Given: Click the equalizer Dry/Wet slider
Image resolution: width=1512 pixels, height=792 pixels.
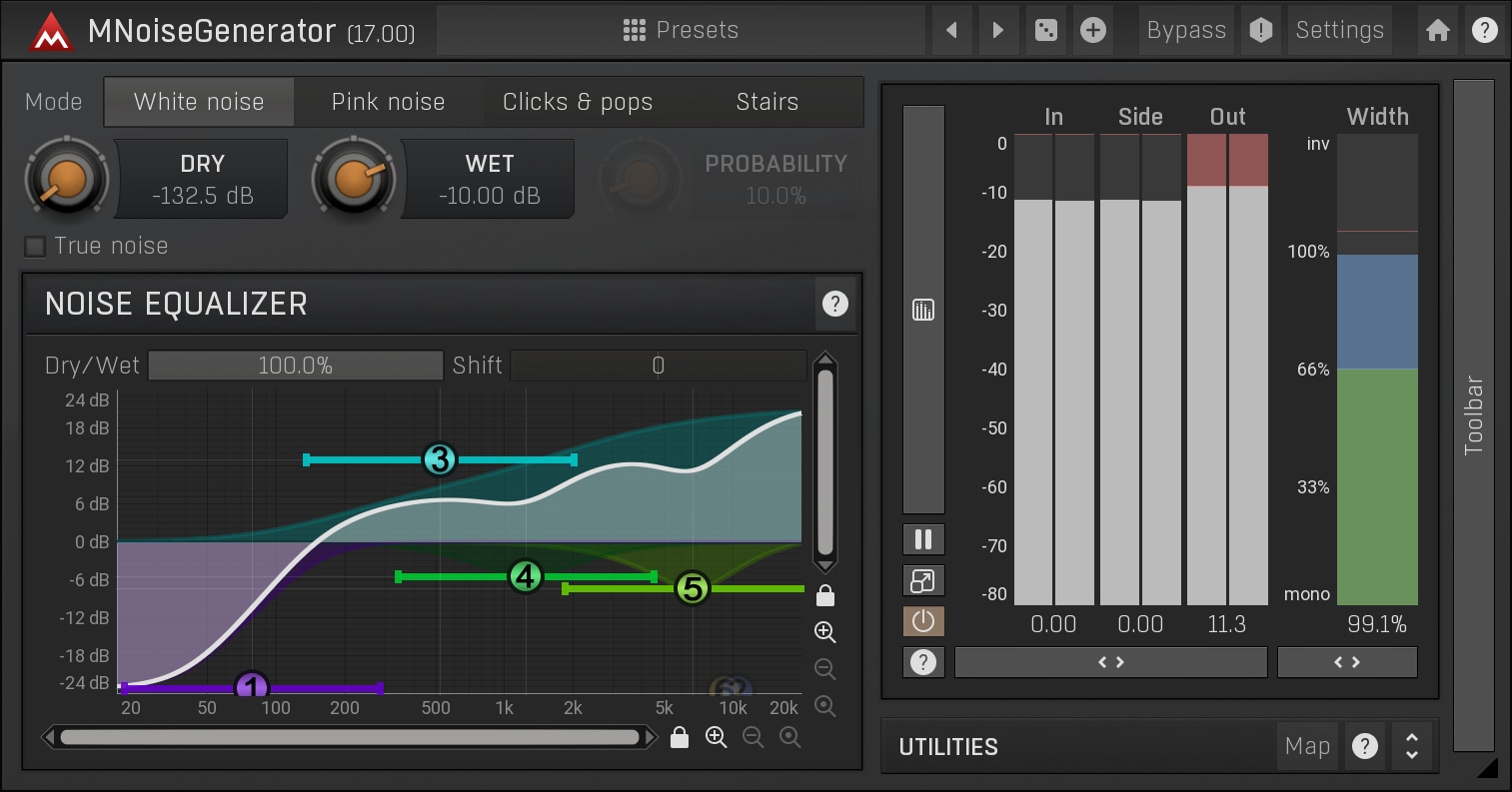Looking at the screenshot, I should click(295, 366).
